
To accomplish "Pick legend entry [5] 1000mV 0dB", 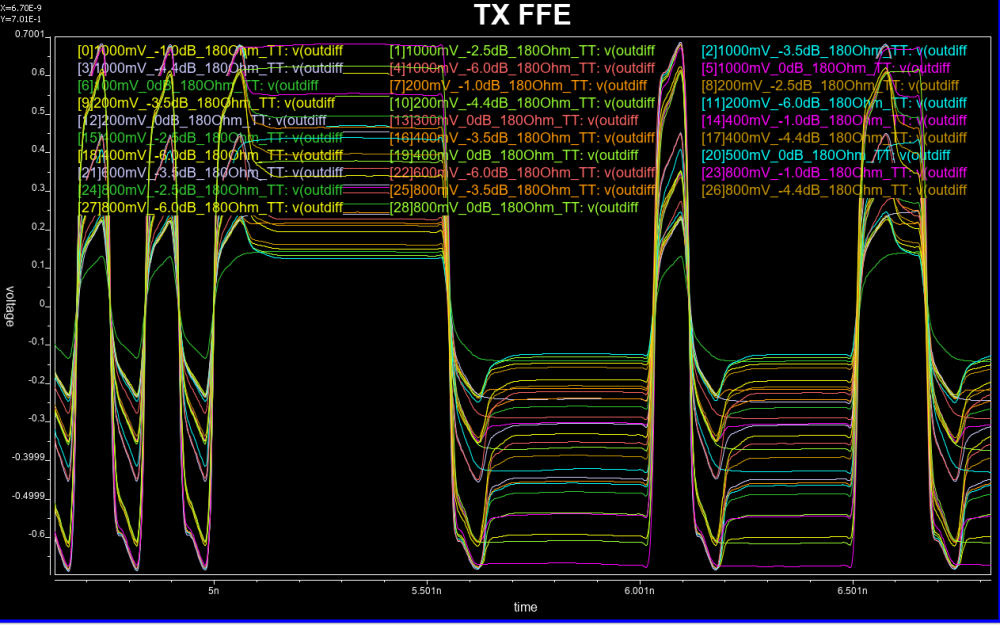I will pyautogui.click(x=834, y=68).
